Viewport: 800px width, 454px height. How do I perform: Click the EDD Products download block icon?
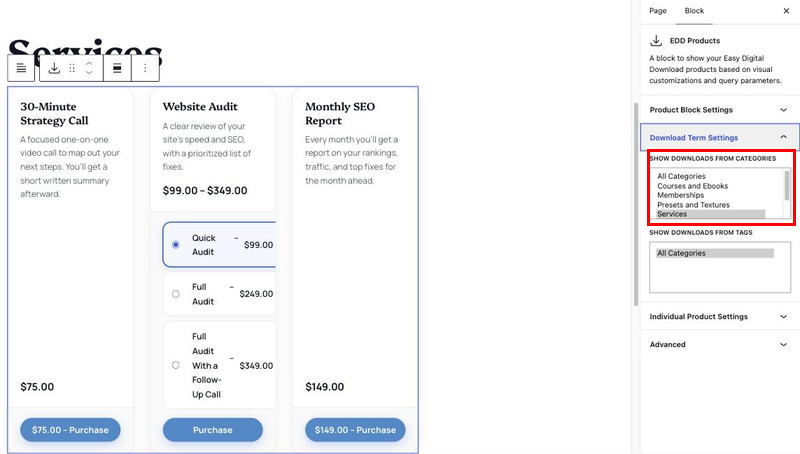[54, 68]
